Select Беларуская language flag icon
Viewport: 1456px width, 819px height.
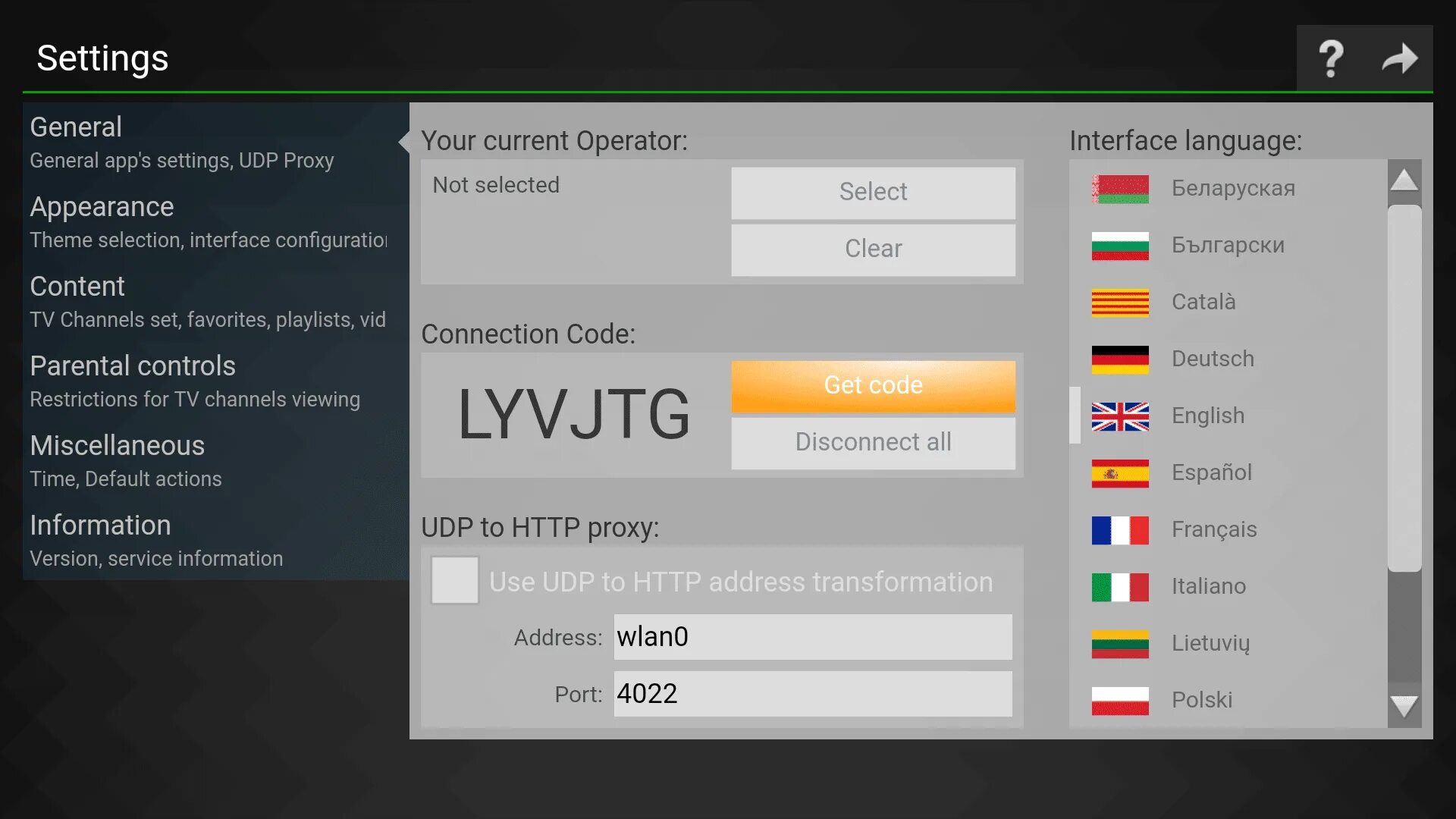pyautogui.click(x=1119, y=189)
